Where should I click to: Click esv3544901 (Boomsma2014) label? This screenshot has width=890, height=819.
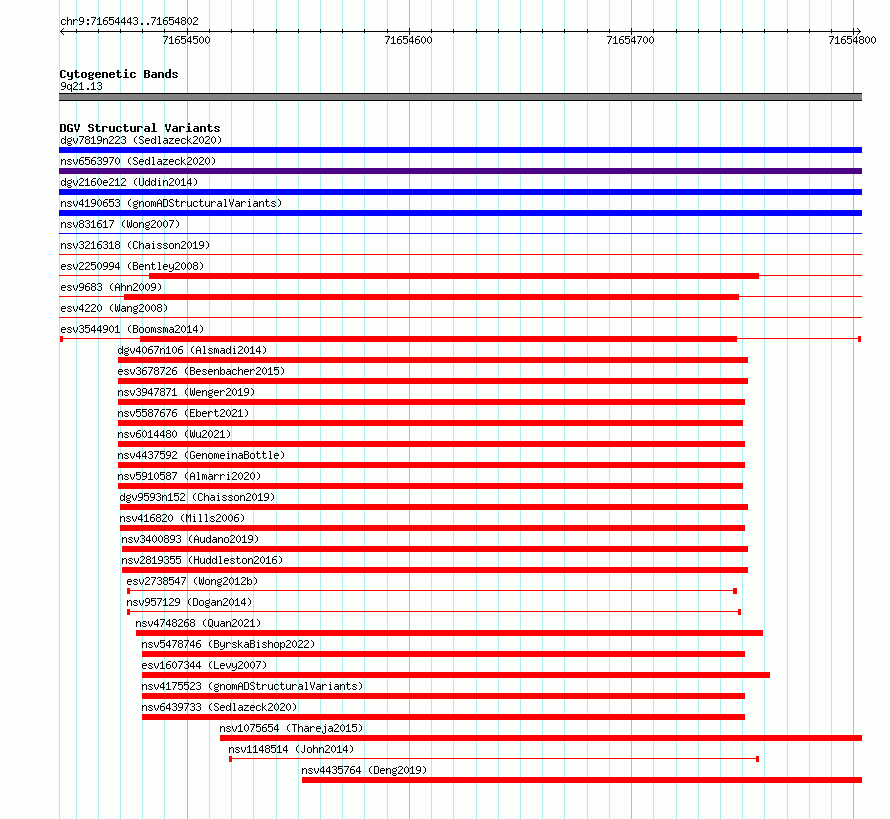(x=132, y=329)
